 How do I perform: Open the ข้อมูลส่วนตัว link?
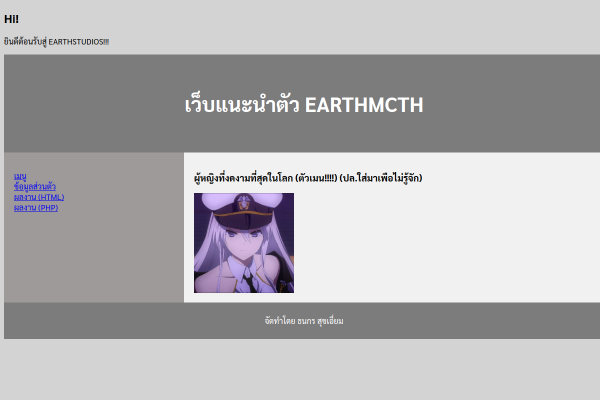(x=35, y=187)
